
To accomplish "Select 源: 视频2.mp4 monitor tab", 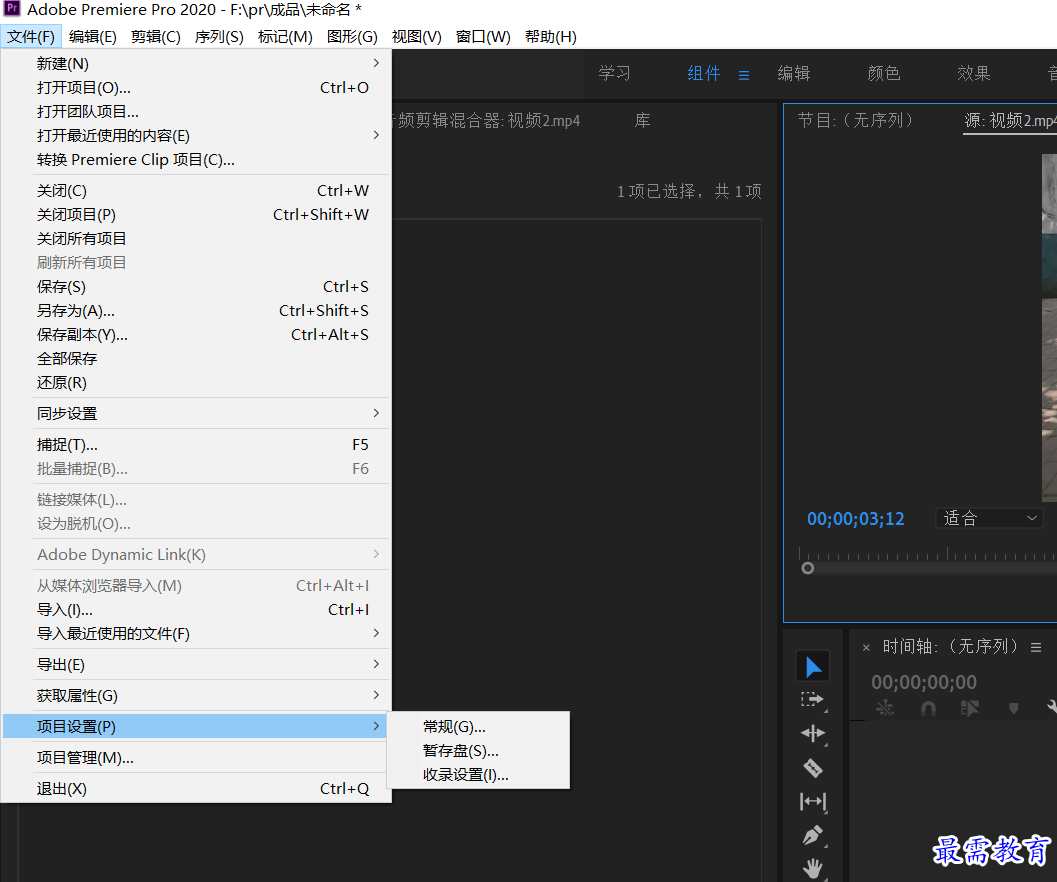I will [1010, 121].
